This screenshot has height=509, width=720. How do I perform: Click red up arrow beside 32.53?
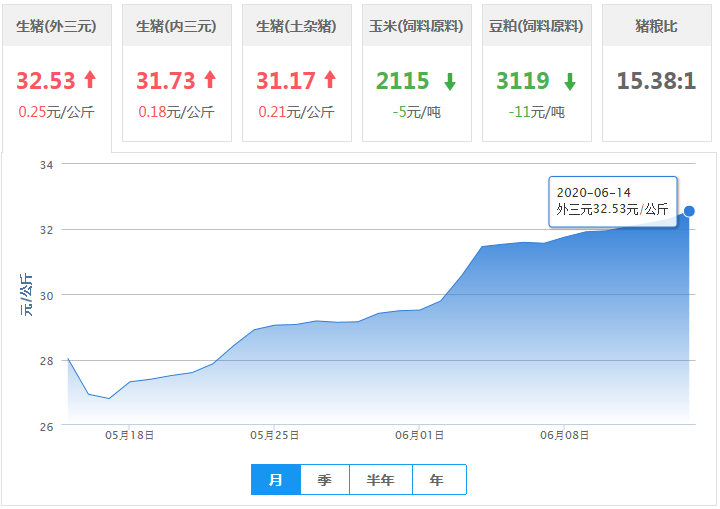point(90,81)
